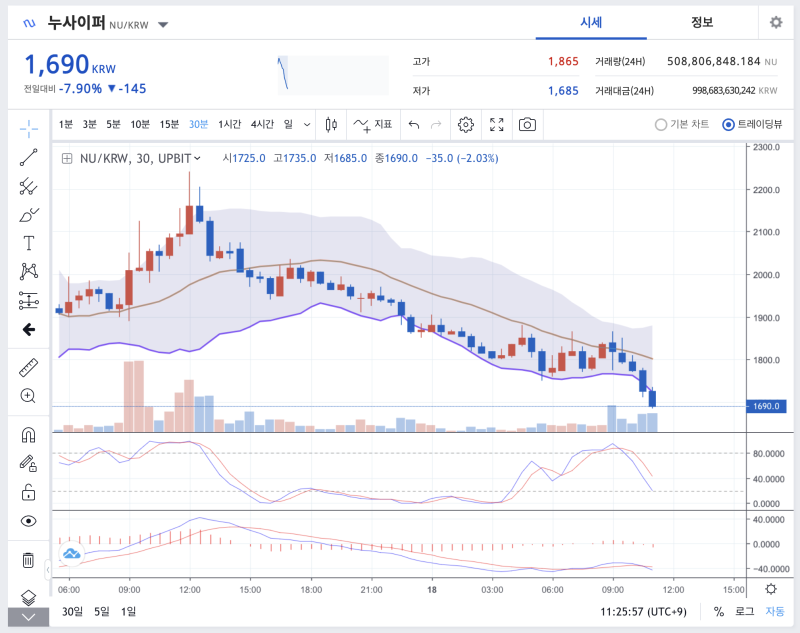800x633 pixels.
Task: Toggle stay in drawing mode pencil-lock
Action: [29, 463]
